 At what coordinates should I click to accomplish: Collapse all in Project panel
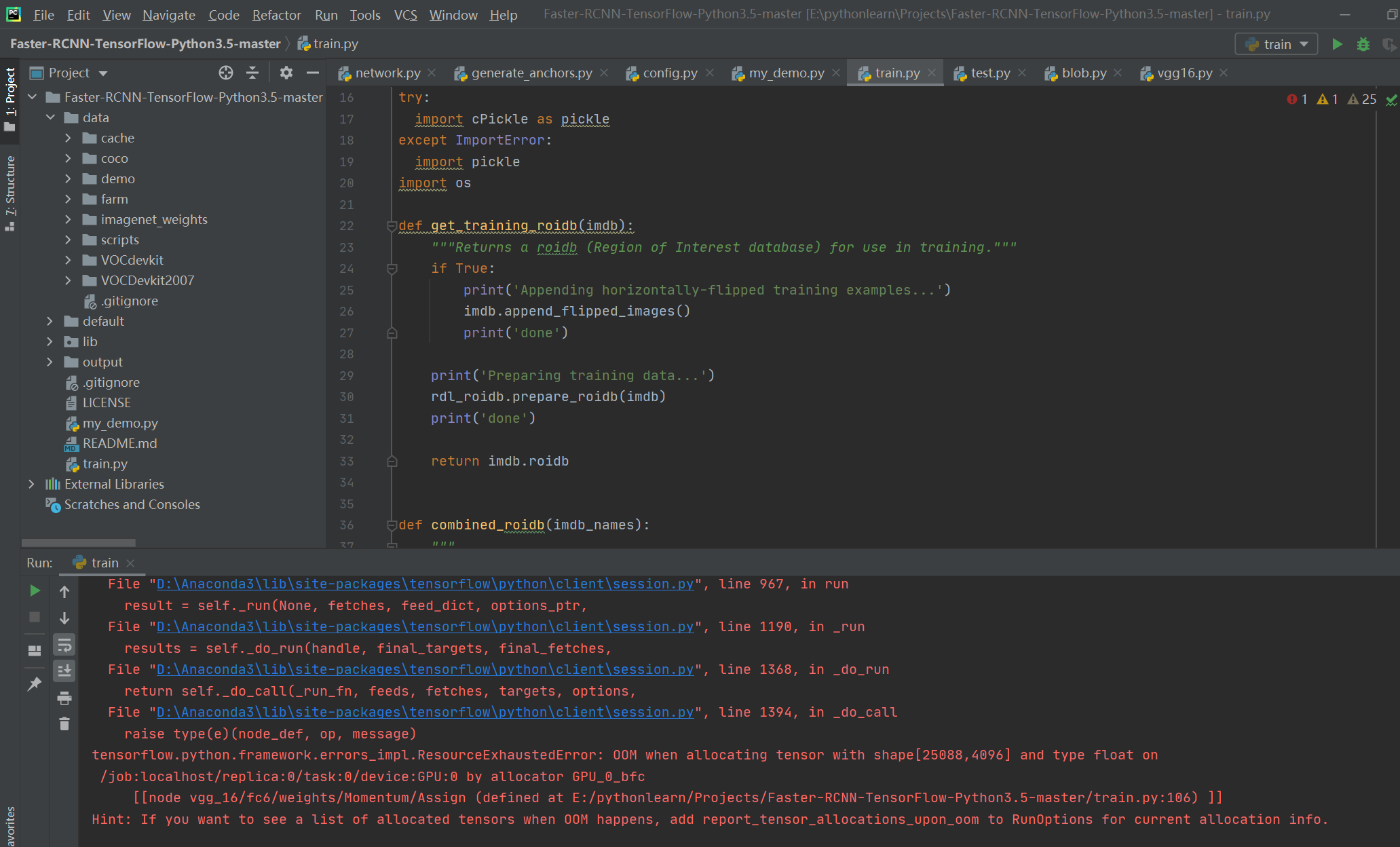[252, 73]
